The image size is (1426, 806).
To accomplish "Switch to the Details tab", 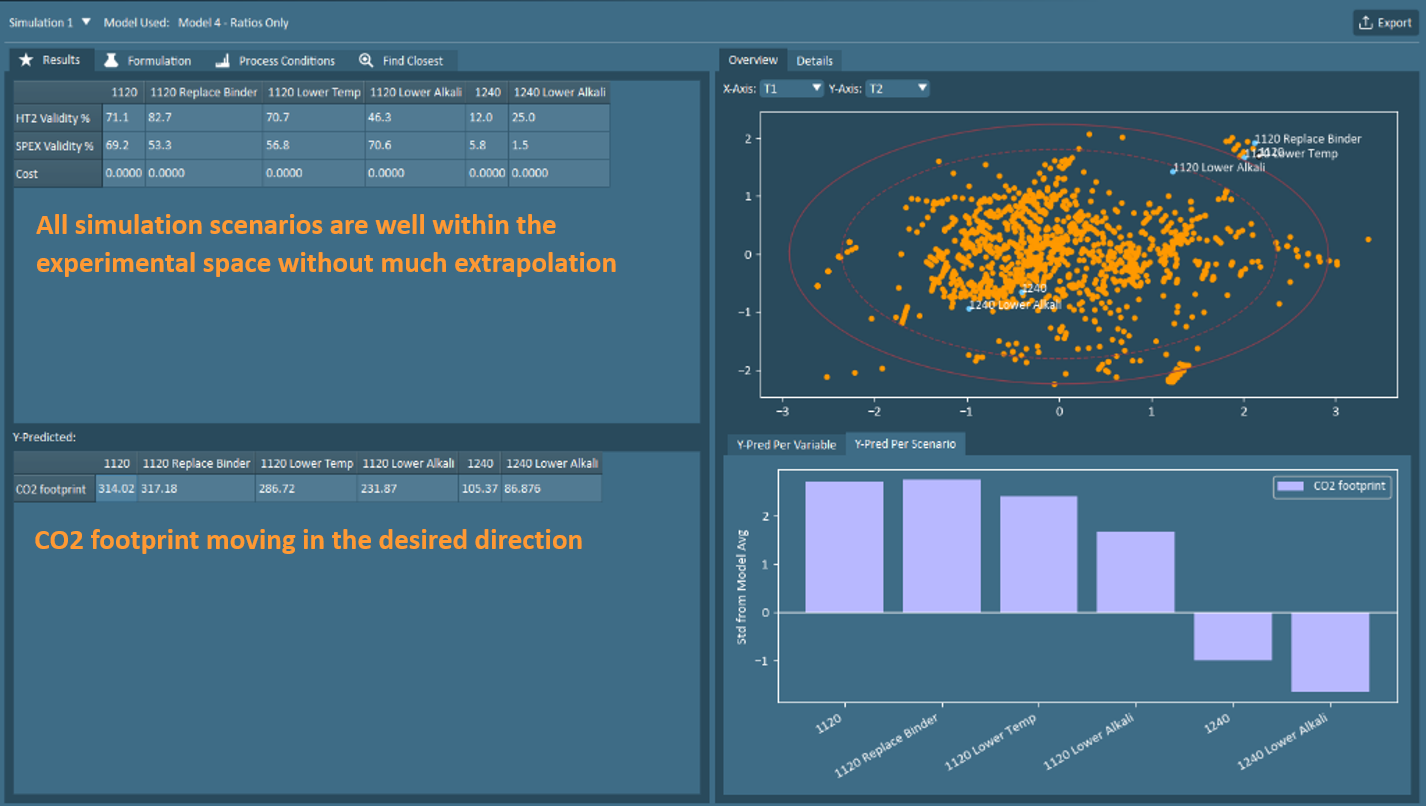I will coord(814,61).
